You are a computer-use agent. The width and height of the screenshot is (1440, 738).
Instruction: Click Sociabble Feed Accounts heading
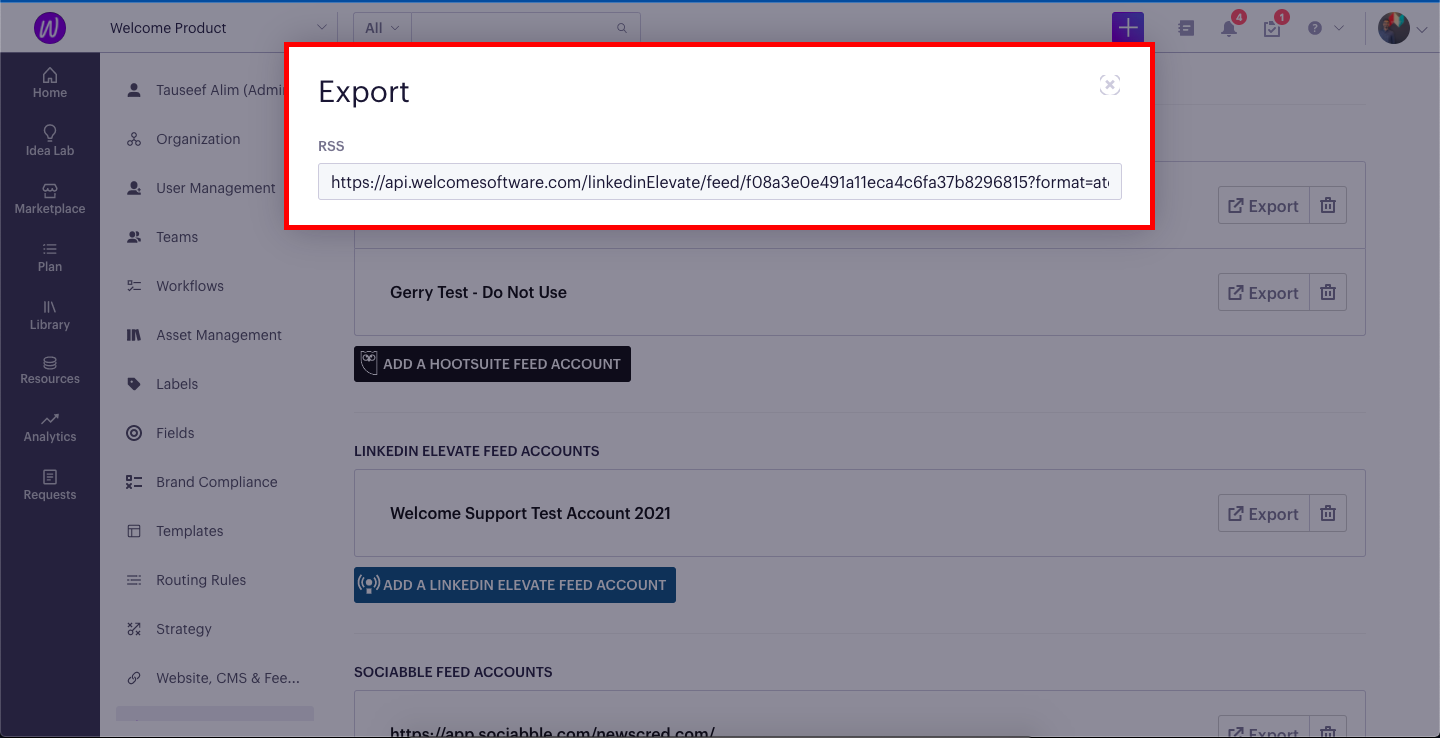point(453,672)
